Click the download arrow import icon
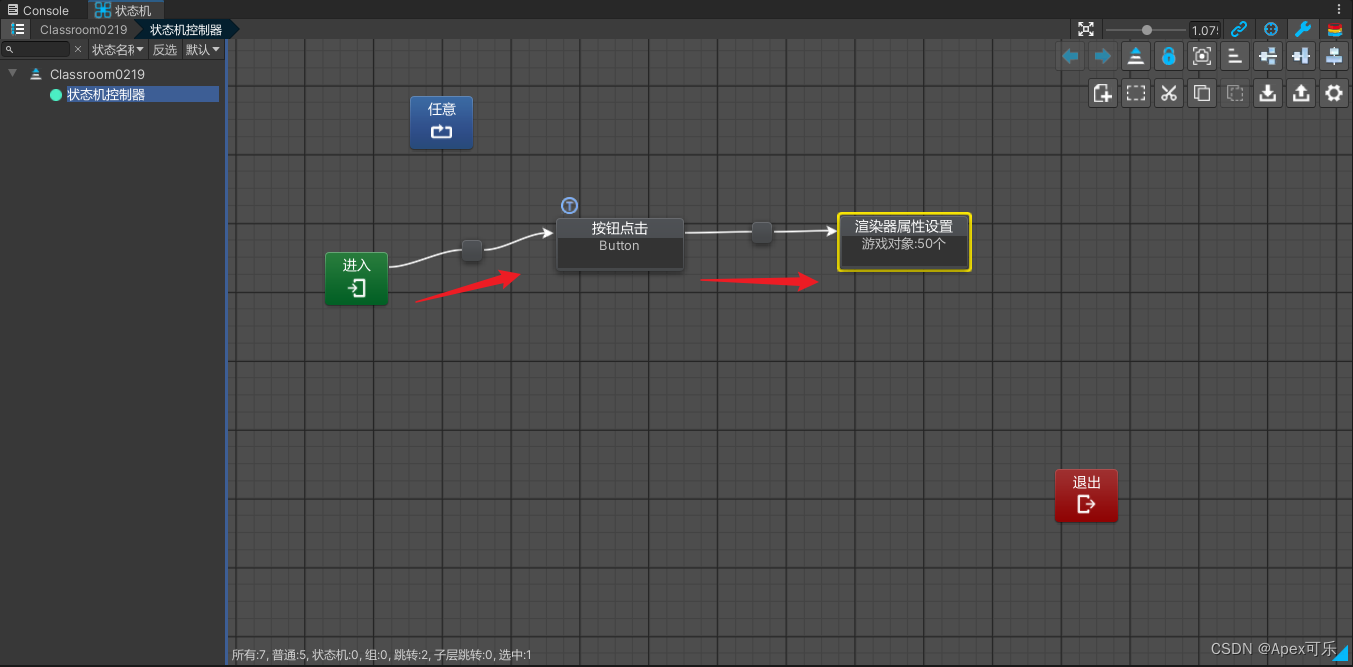Screen dimensions: 1353x667 point(1268,94)
